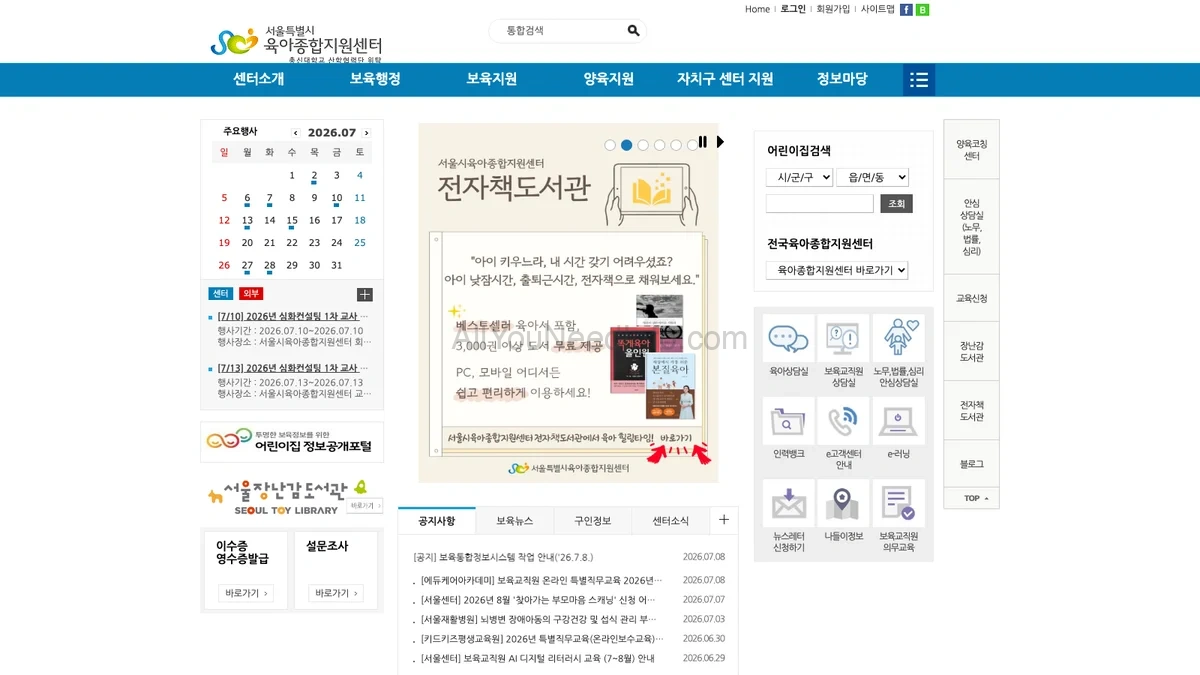
Task: Open the Home link in header
Action: (757, 9)
